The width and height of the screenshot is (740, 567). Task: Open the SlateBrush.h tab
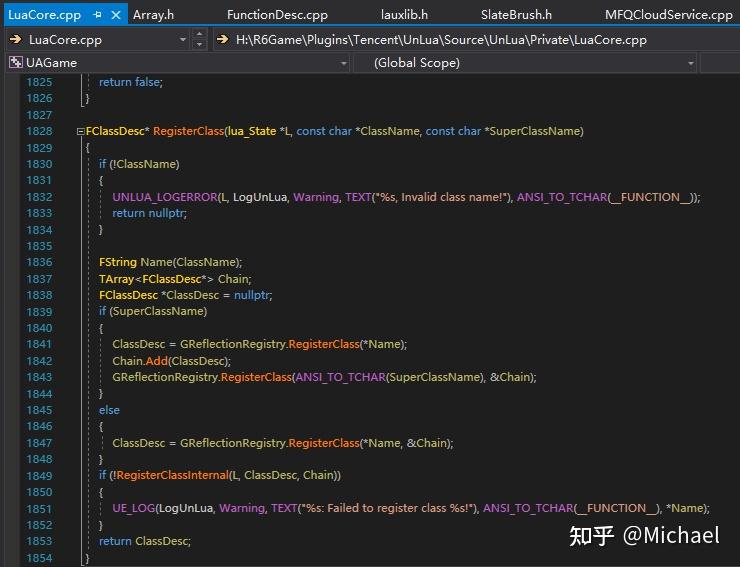pyautogui.click(x=516, y=15)
